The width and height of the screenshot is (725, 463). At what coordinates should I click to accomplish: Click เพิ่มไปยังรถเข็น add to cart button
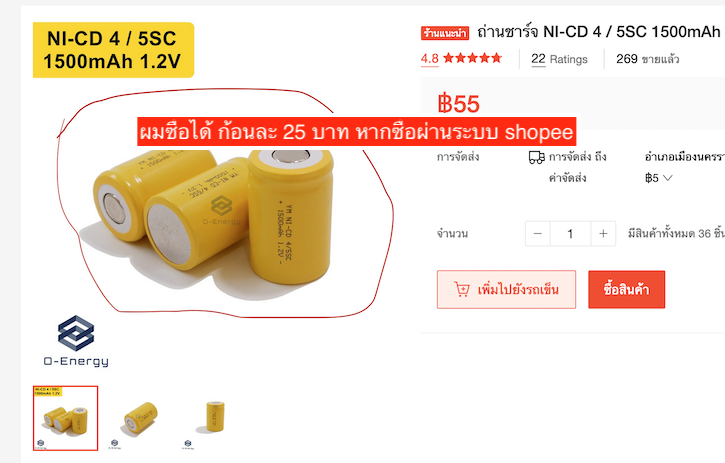[x=506, y=290]
